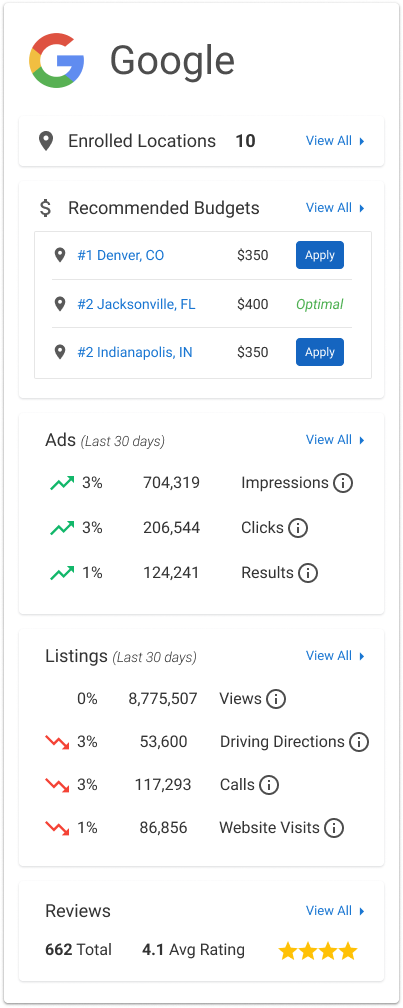Open the #2 Jacksonville, FL location link
403x1008 pixels.
pyautogui.click(x=136, y=304)
